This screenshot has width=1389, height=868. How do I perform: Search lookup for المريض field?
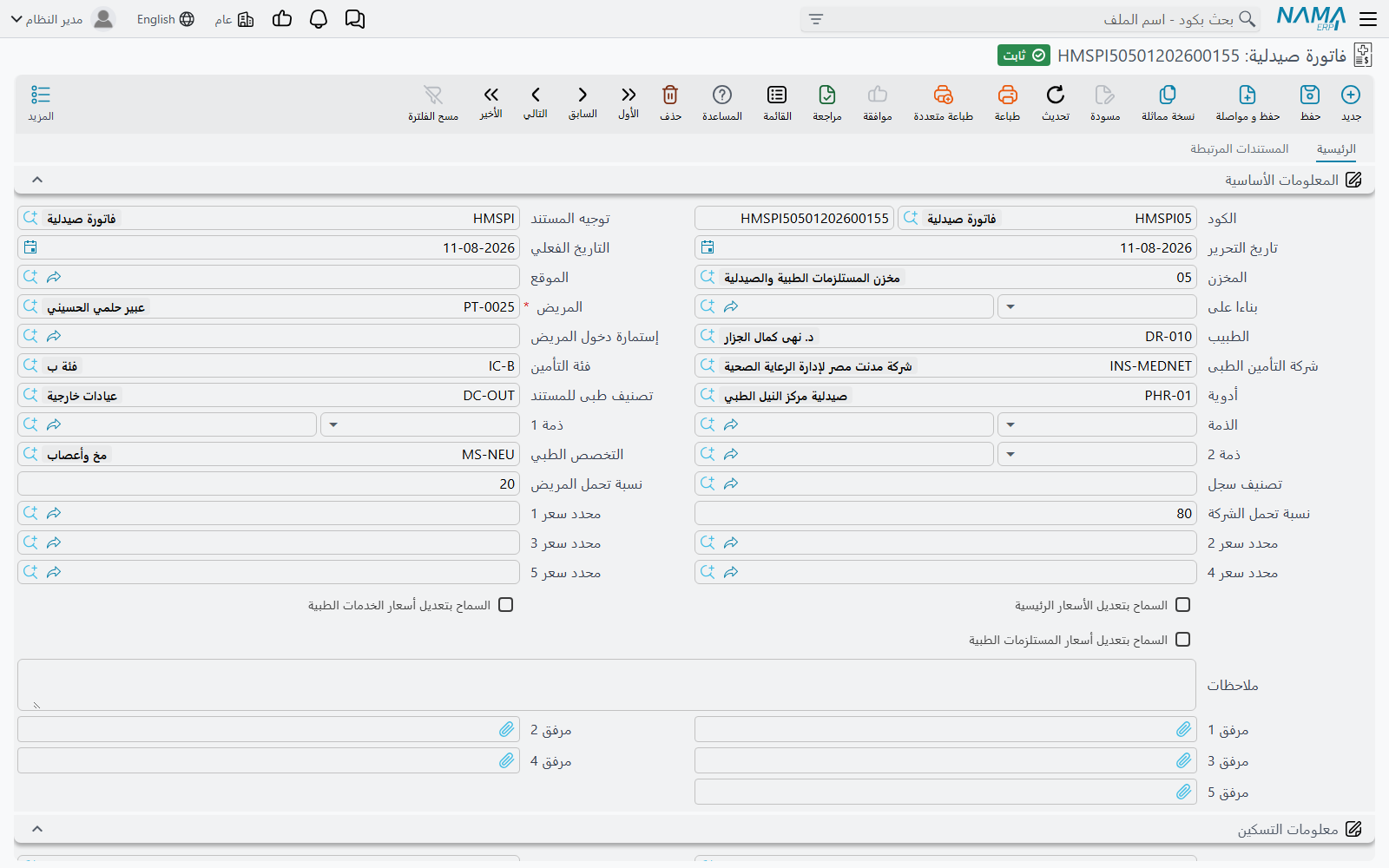coord(30,306)
